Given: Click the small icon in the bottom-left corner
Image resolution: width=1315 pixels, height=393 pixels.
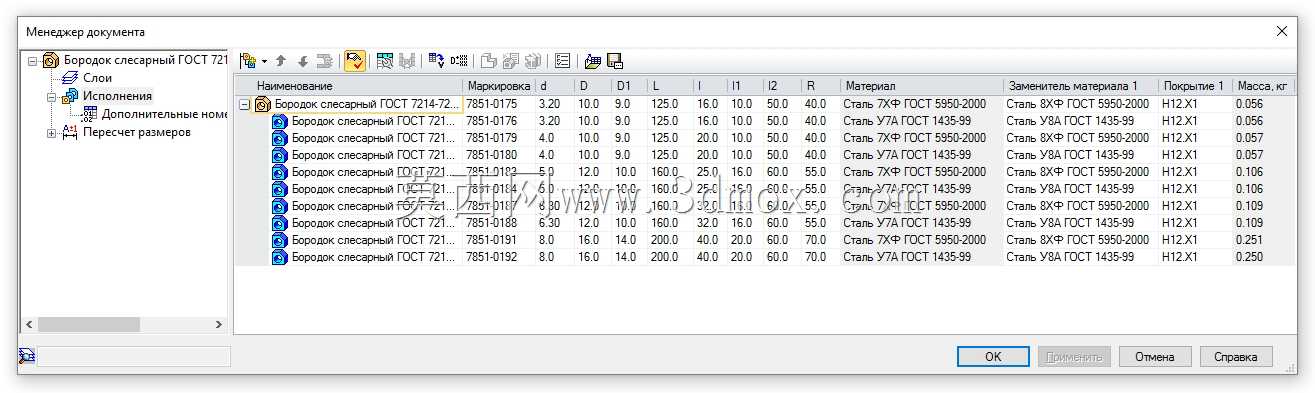Looking at the screenshot, I should click(27, 355).
